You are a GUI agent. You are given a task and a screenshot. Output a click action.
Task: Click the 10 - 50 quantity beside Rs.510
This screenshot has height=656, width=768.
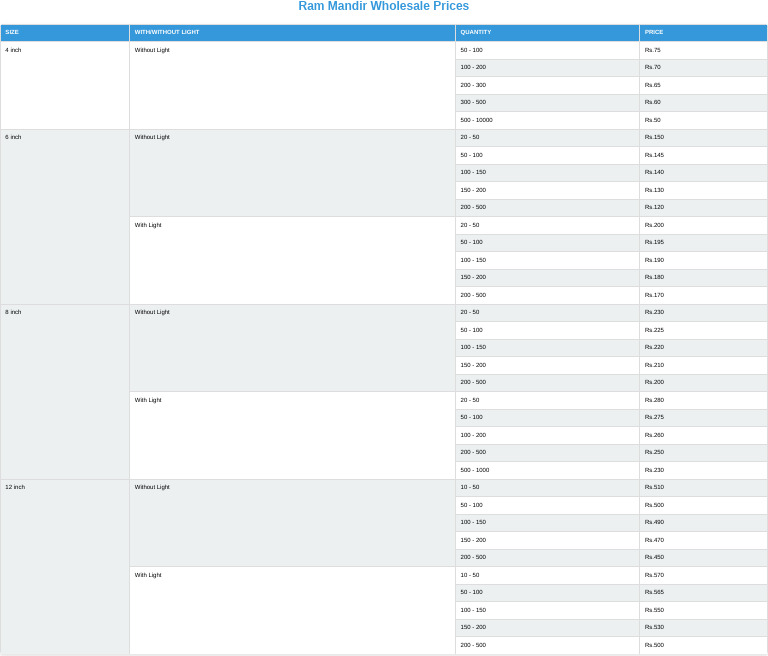click(547, 487)
